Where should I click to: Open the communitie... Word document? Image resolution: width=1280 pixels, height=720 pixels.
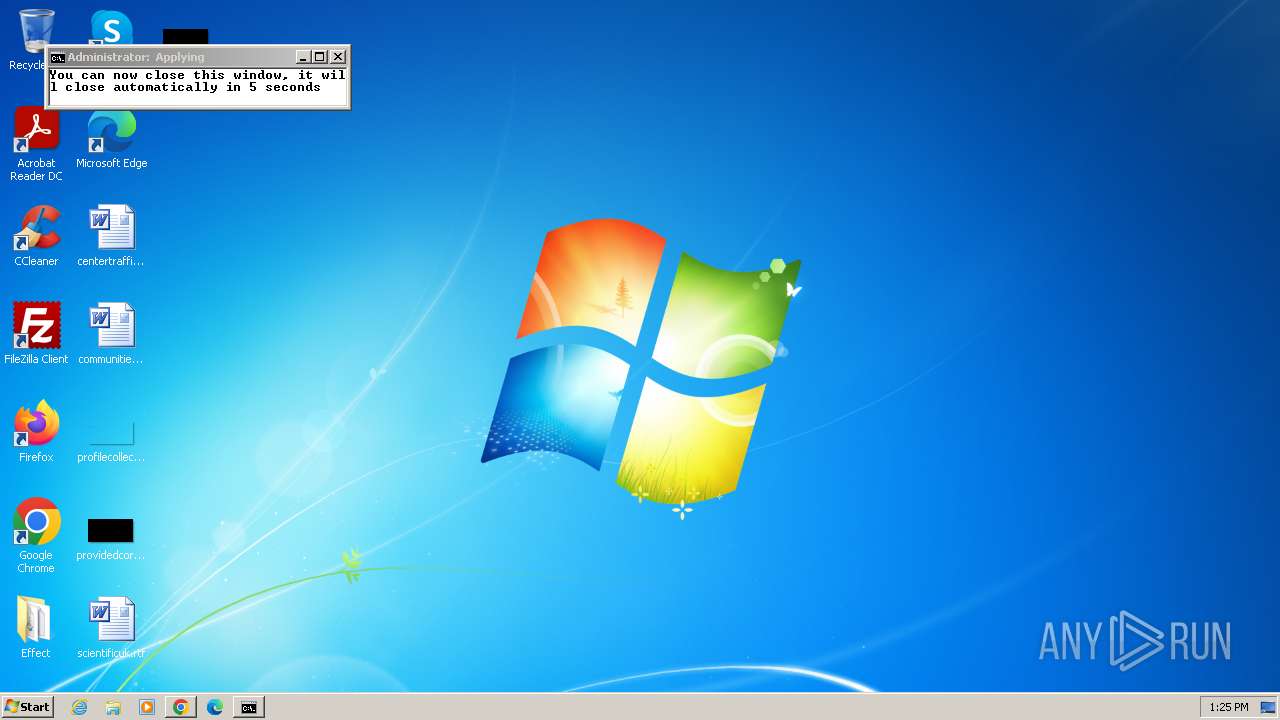(x=111, y=334)
